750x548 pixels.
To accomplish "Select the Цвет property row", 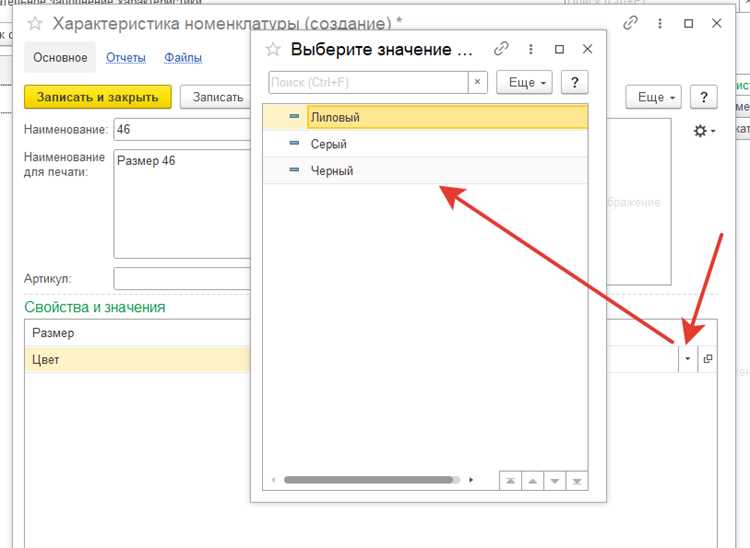I will click(x=137, y=359).
